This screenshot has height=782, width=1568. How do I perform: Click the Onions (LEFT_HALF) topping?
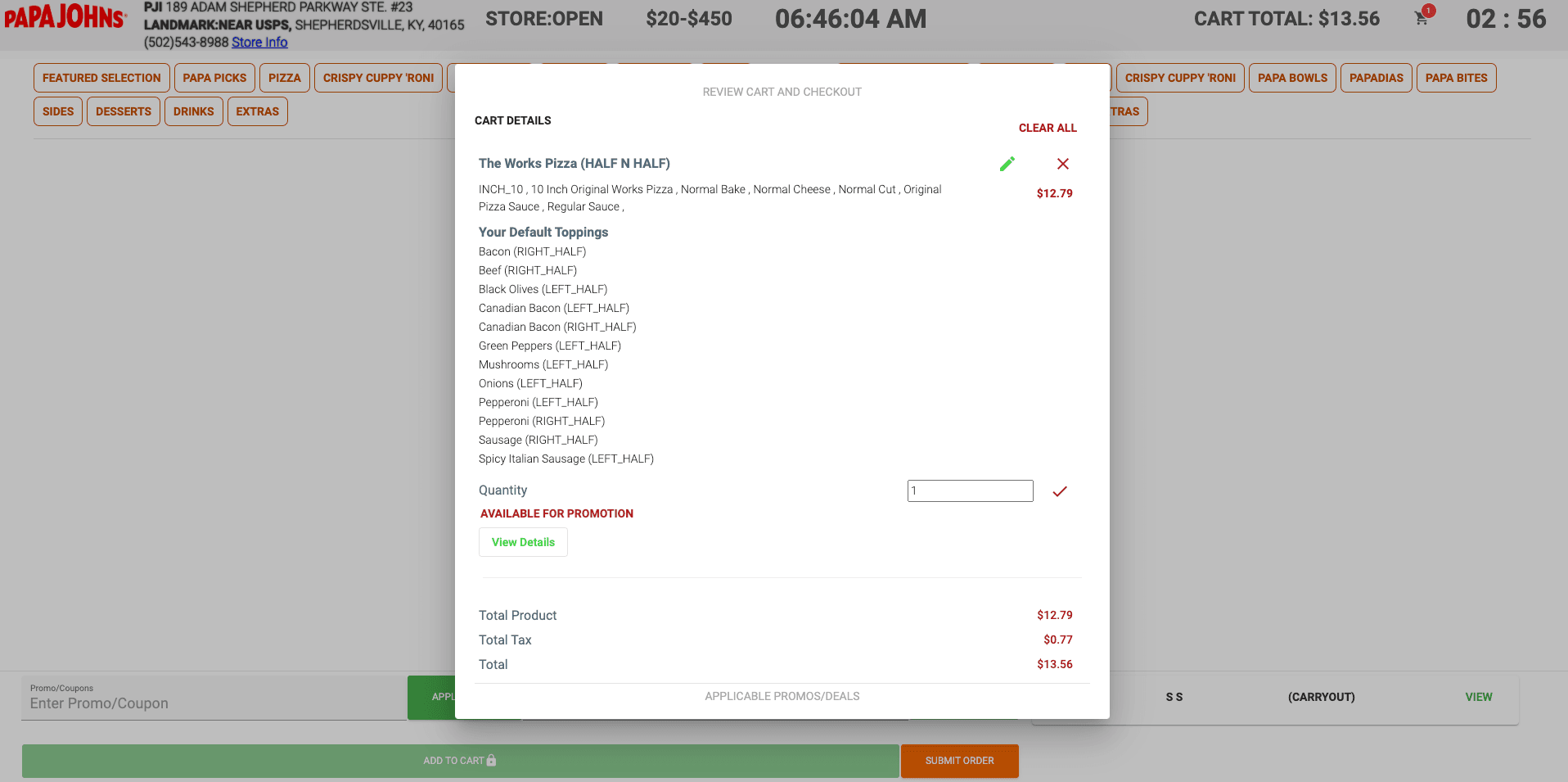tap(531, 383)
